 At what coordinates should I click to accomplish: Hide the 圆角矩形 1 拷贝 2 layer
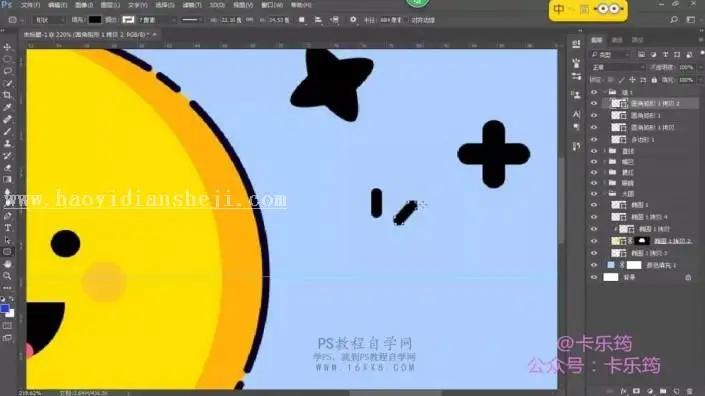(594, 103)
